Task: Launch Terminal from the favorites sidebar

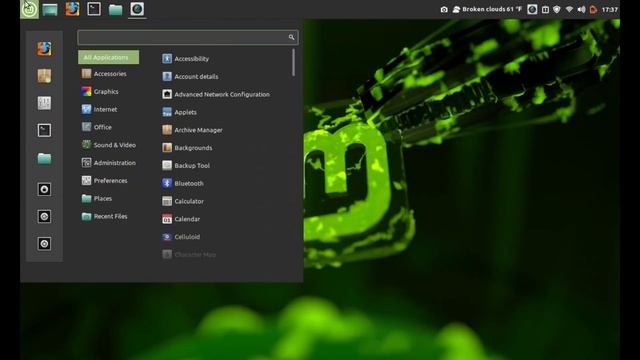Action: (44, 130)
